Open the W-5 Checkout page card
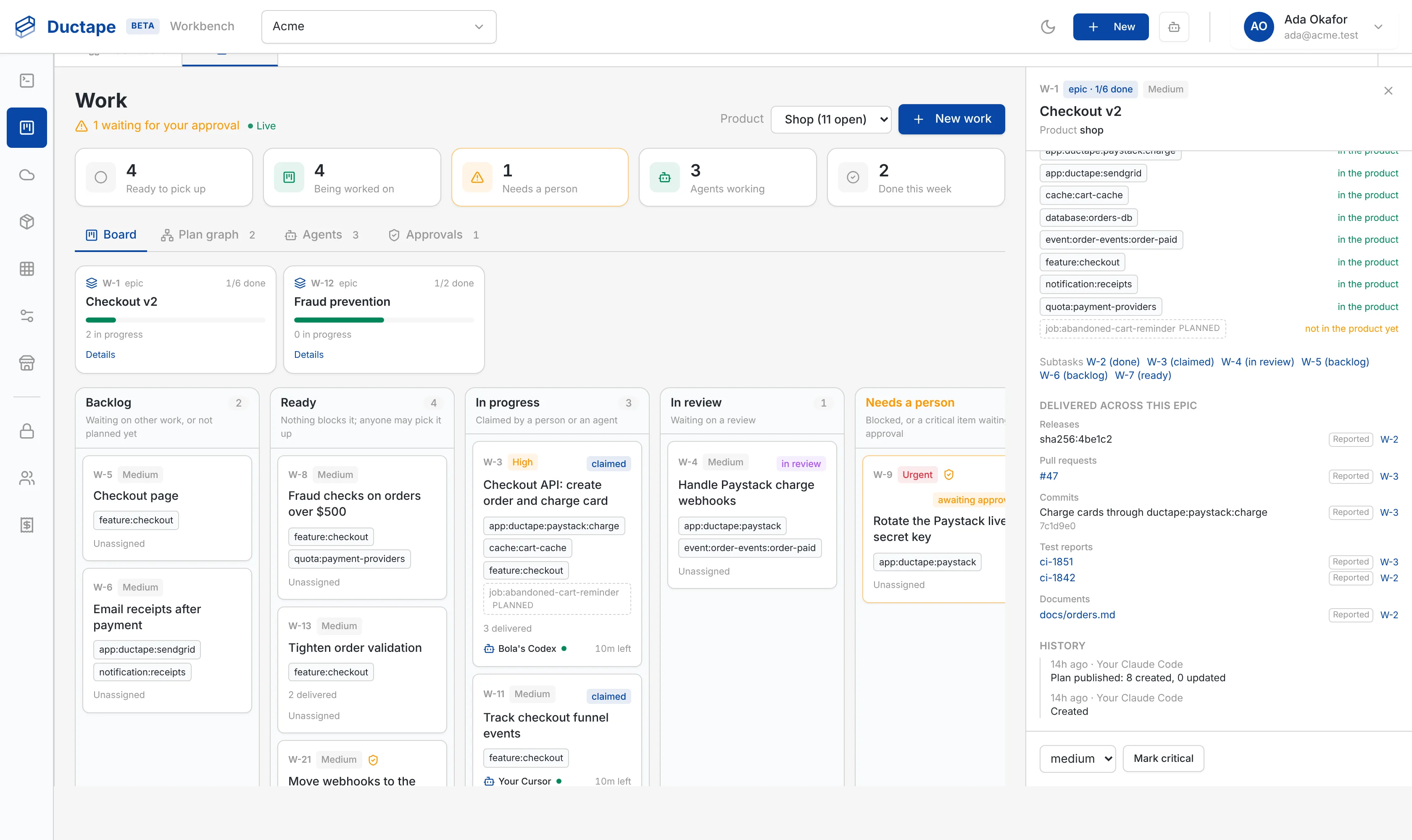The image size is (1412, 840). tap(167, 508)
